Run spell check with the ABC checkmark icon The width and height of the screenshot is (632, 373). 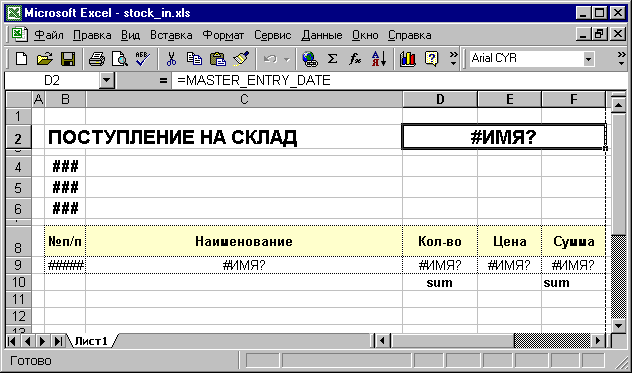[143, 59]
